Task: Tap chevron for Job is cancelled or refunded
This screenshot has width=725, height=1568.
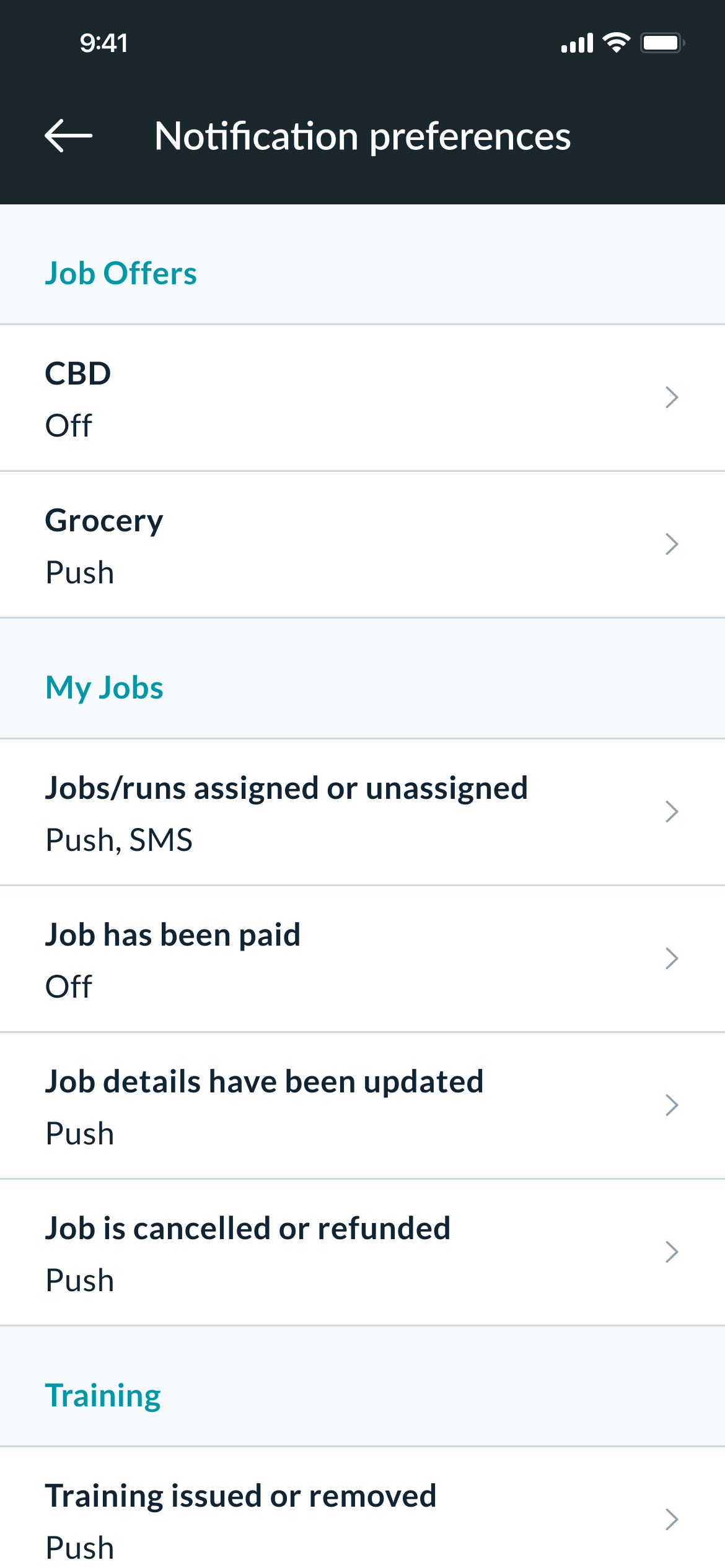Action: pyautogui.click(x=672, y=1252)
